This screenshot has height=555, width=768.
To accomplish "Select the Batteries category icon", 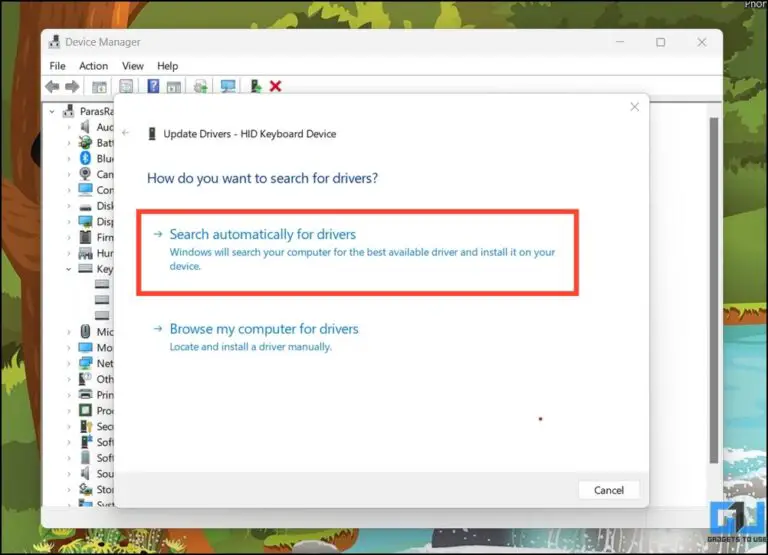I will tap(85, 143).
